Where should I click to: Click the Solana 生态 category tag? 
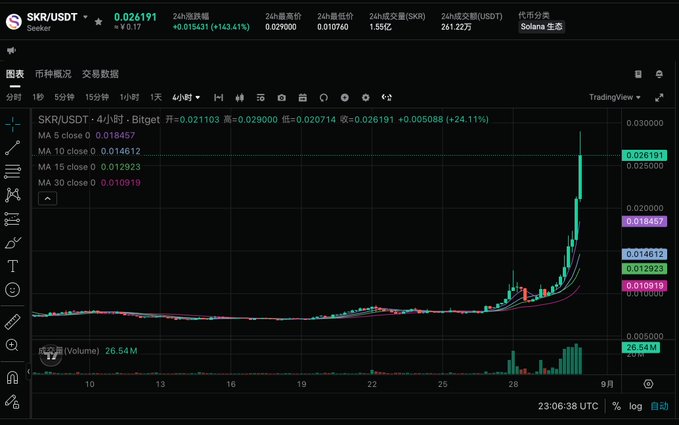(x=541, y=26)
